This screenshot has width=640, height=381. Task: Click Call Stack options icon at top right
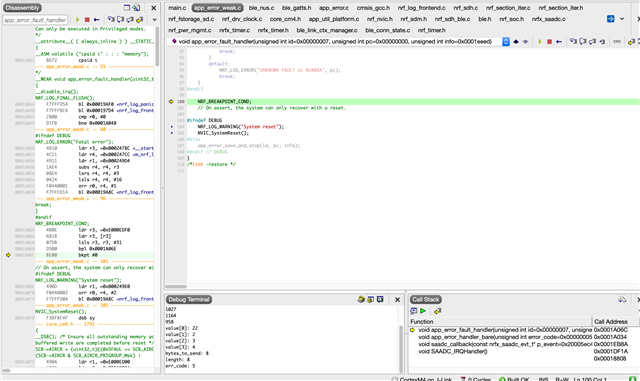pyautogui.click(x=622, y=299)
